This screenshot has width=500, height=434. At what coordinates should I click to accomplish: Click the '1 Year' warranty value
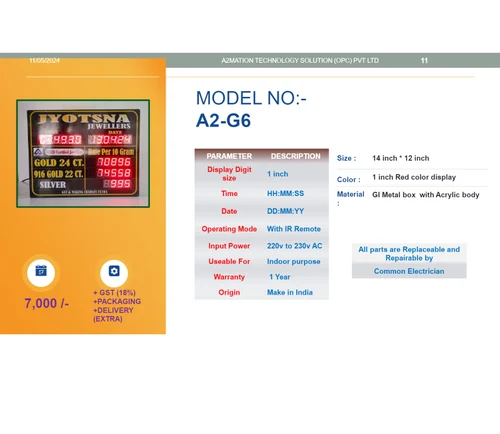280,277
